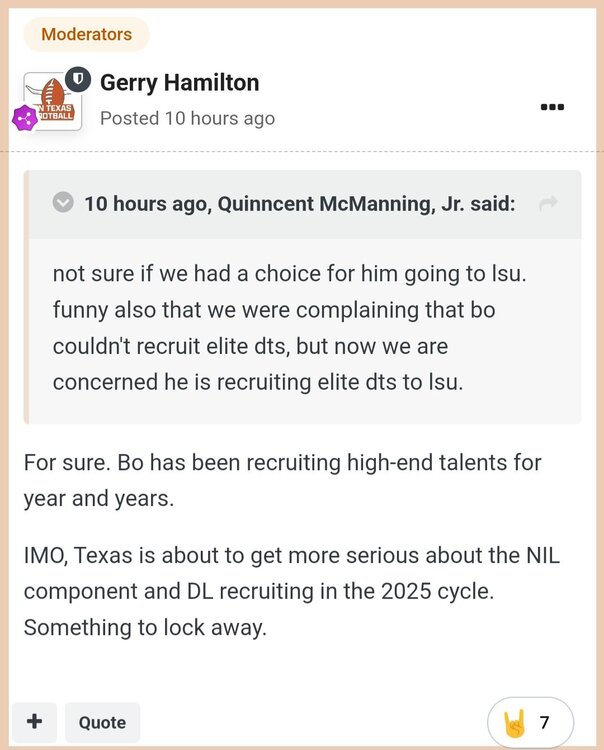Click the "Posted 10 hours ago" timestamp
This screenshot has width=604, height=750.
click(x=187, y=118)
